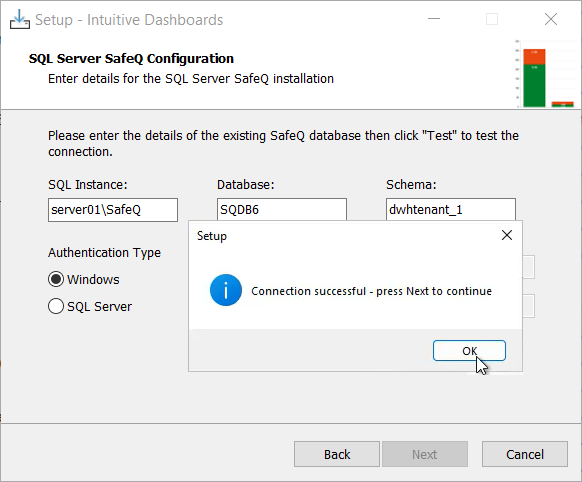The image size is (582, 482).
Task: Close the Intuitive Dashboards setup window
Action: click(x=551, y=19)
